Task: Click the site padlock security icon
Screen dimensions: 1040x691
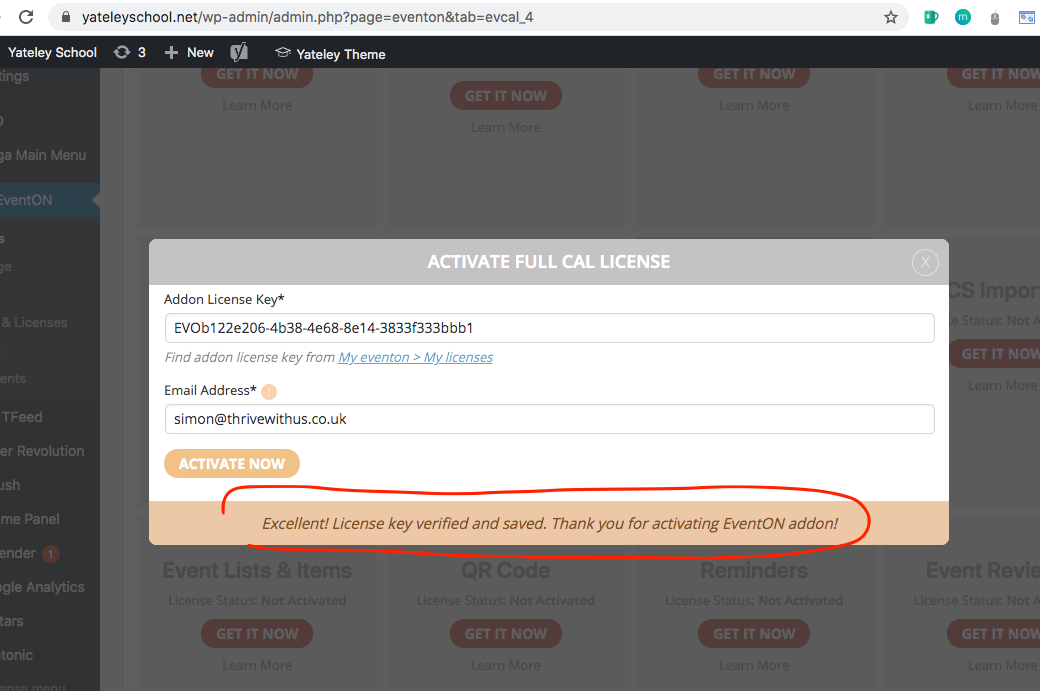Action: point(66,18)
